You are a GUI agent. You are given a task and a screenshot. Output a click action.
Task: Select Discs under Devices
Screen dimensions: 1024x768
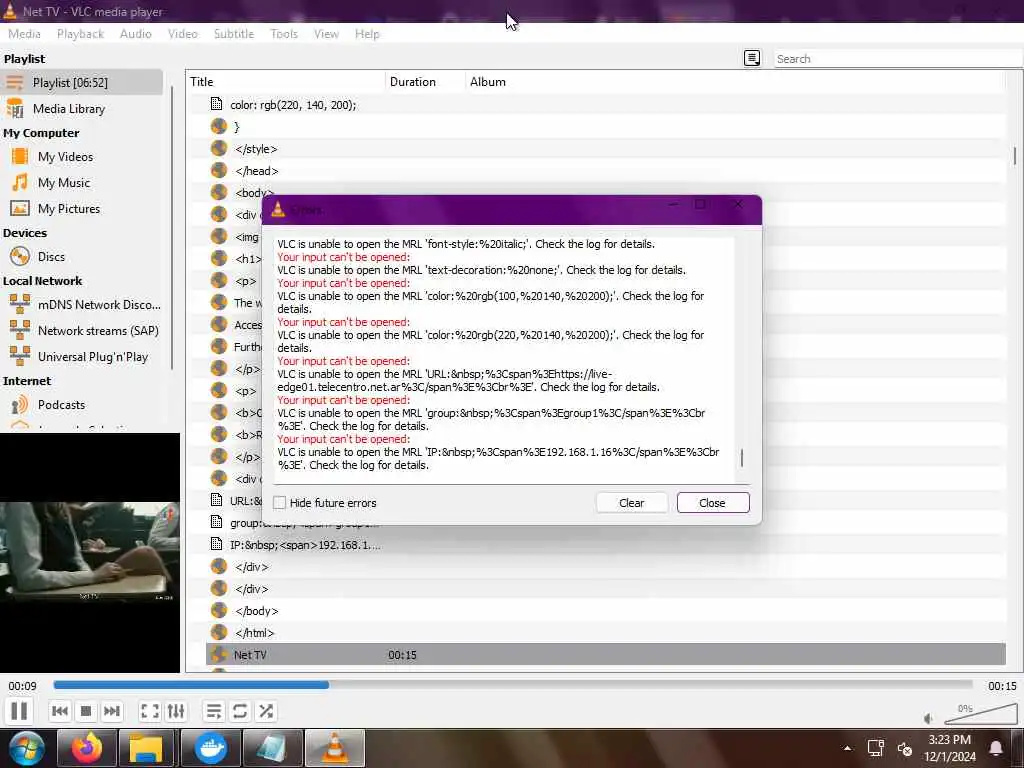tap(51, 257)
